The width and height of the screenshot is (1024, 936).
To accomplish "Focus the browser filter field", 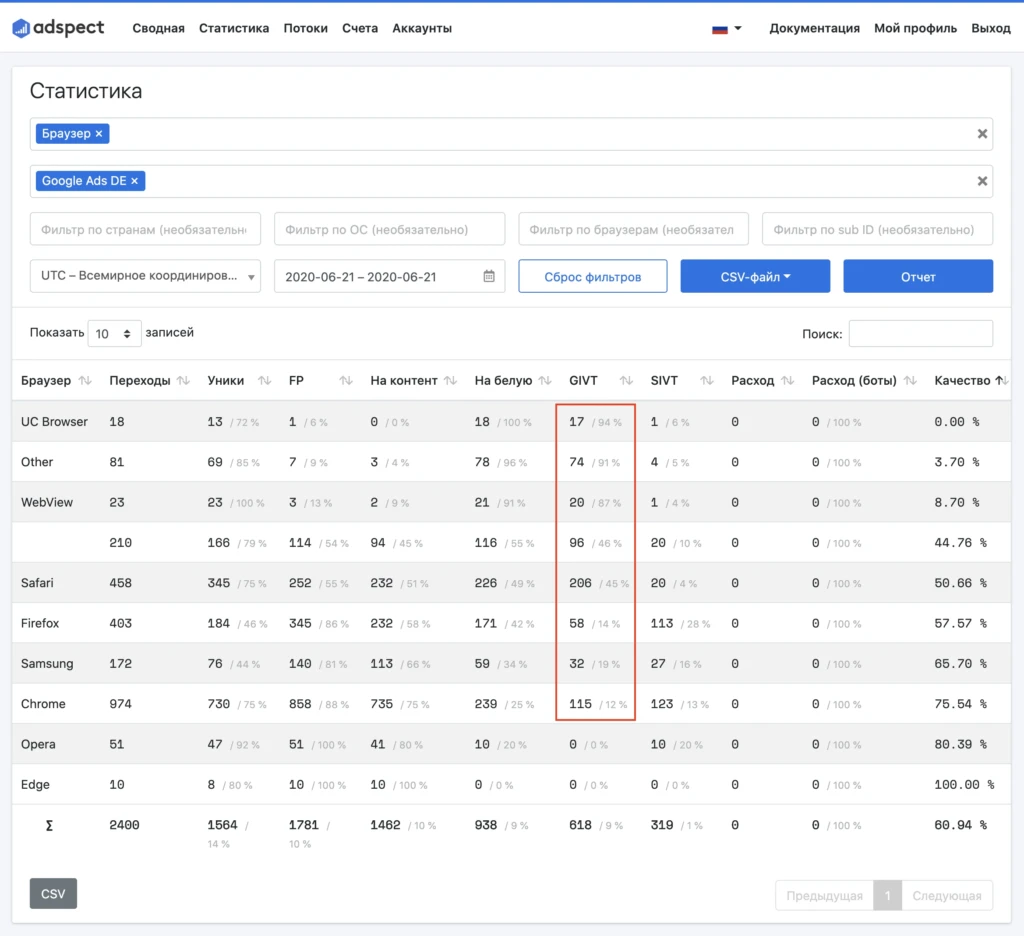I will pyautogui.click(x=633, y=229).
